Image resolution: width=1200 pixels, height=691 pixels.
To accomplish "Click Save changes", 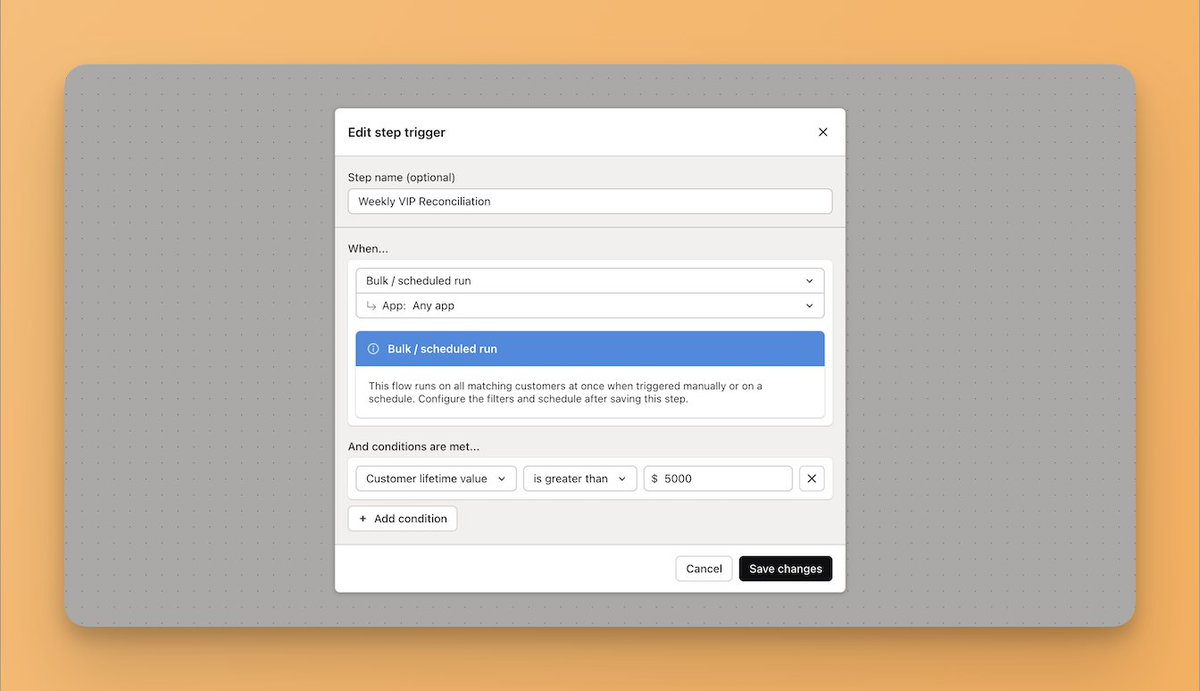I will pos(785,569).
